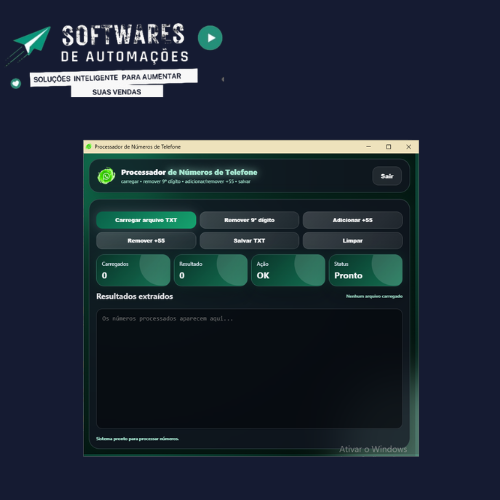Click the Limpar button
Viewport: 500px width, 500px height.
pos(353,241)
